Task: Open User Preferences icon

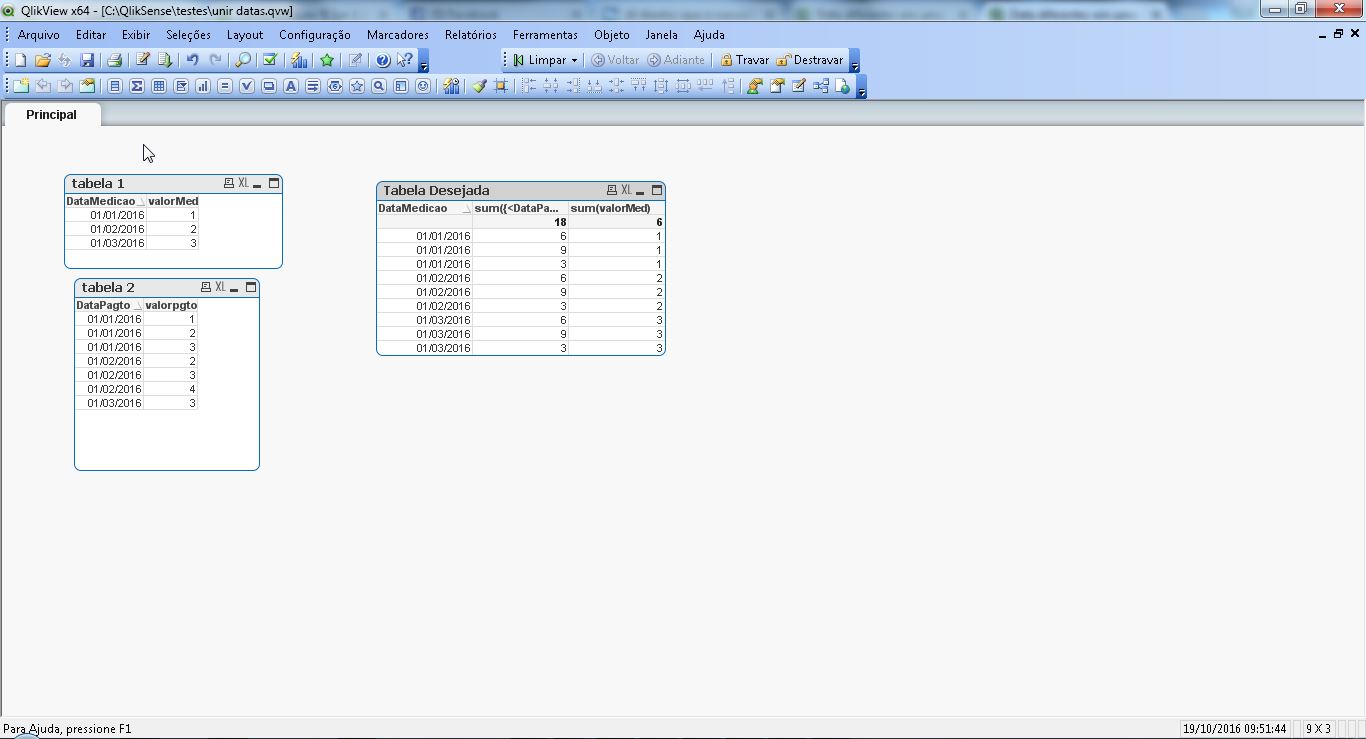Action: [755, 86]
